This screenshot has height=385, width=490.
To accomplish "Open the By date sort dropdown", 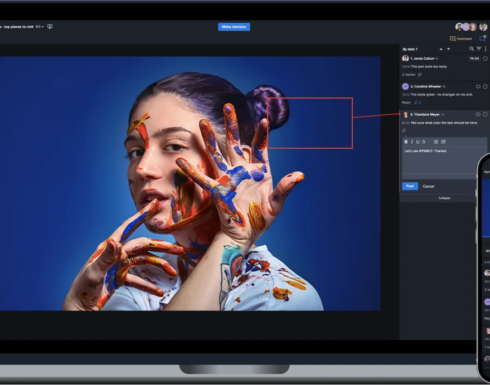I will pyautogui.click(x=410, y=49).
